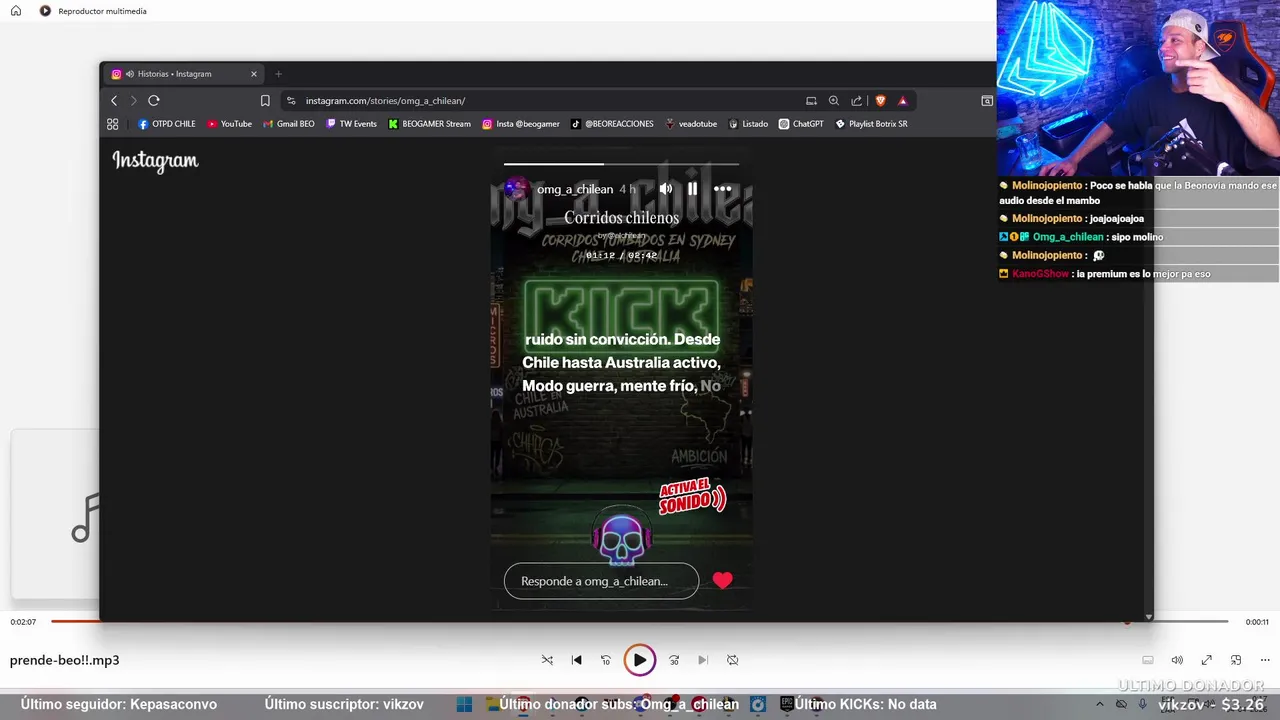This screenshot has width=1280, height=720.
Task: Click the story progress bar at top
Action: (621, 164)
